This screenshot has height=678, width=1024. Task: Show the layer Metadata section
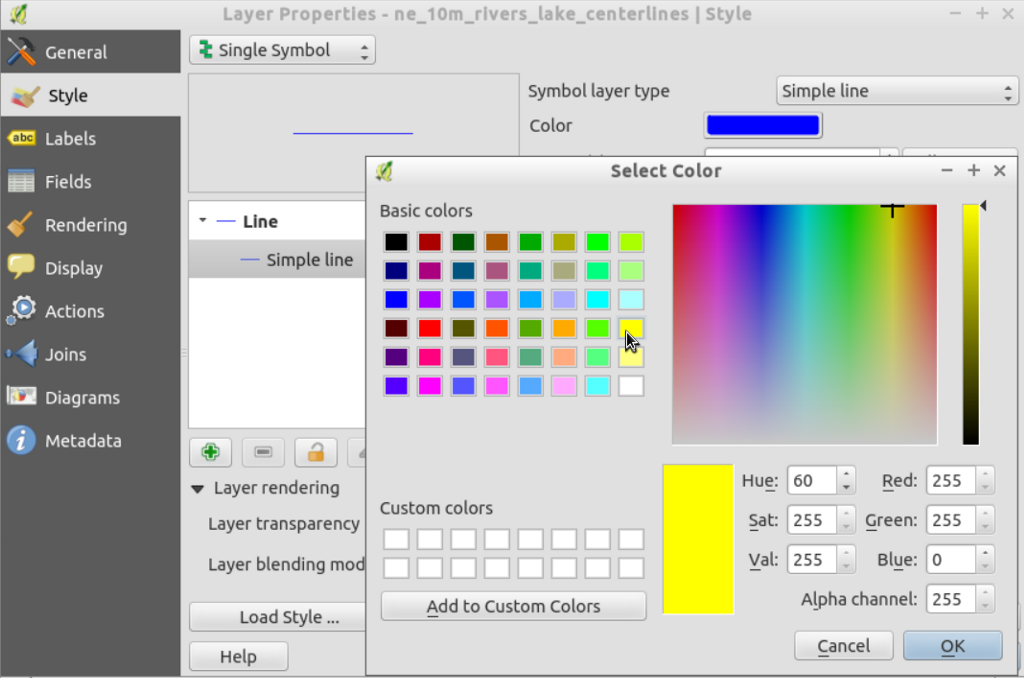pos(82,440)
